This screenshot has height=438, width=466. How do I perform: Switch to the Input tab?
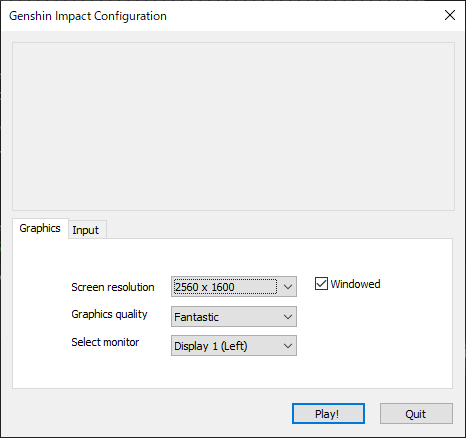pos(86,230)
